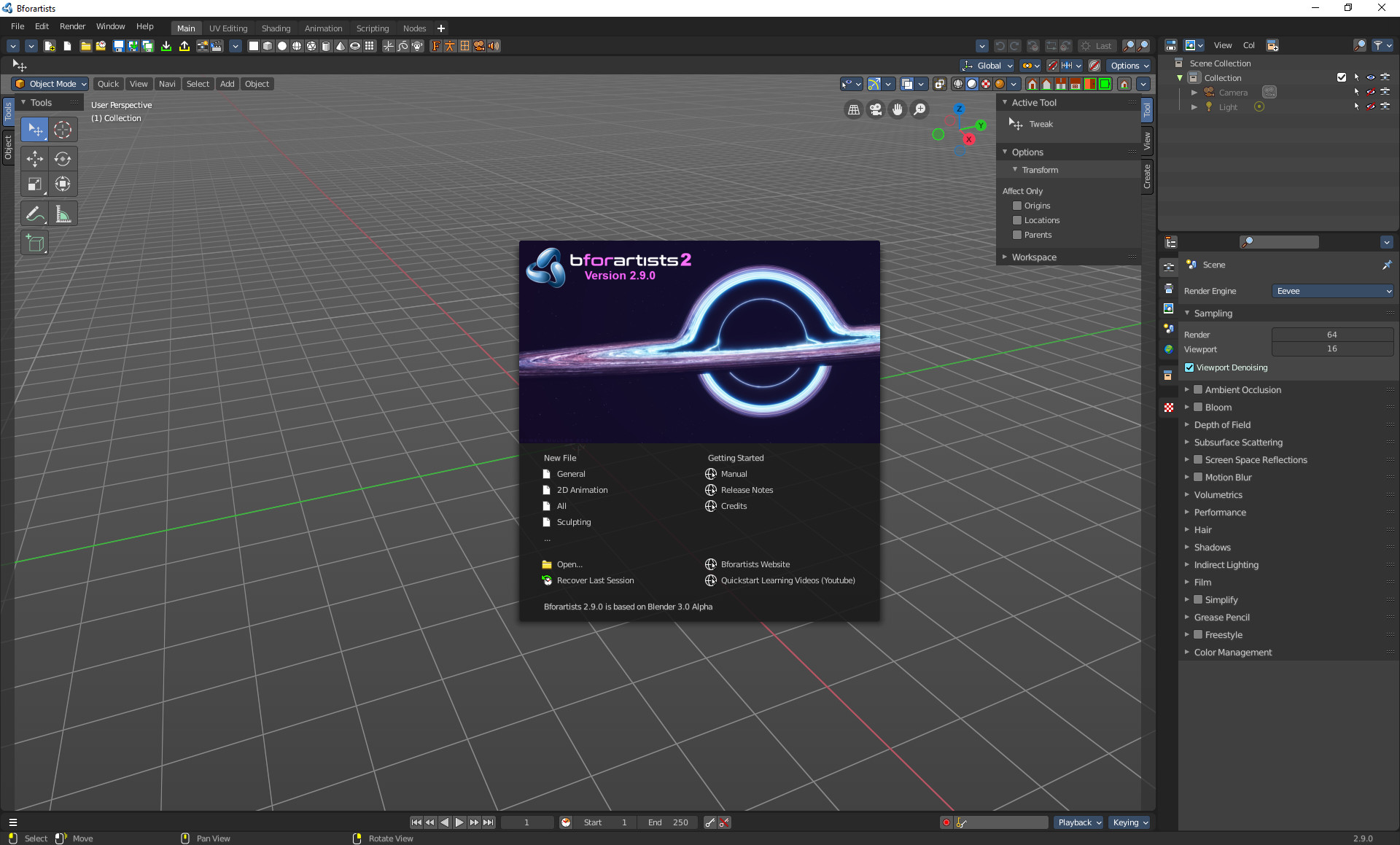Image resolution: width=1400 pixels, height=845 pixels.
Task: Open the Render menu
Action: [x=71, y=26]
